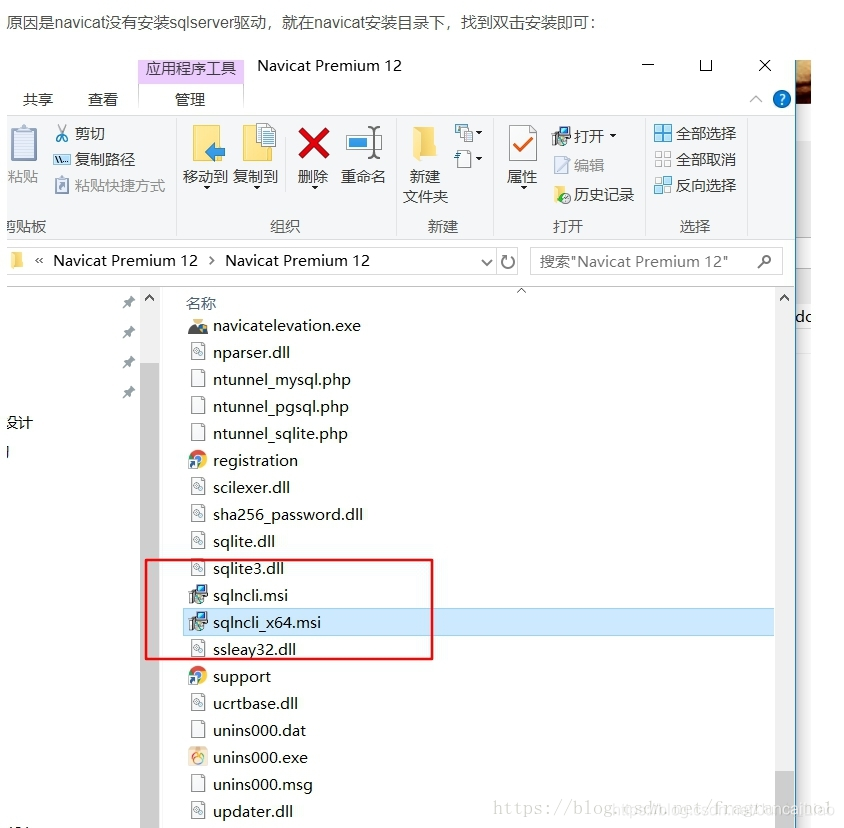Click the first pin icon in navigation pane
The height and width of the screenshot is (828, 844).
coord(128,302)
